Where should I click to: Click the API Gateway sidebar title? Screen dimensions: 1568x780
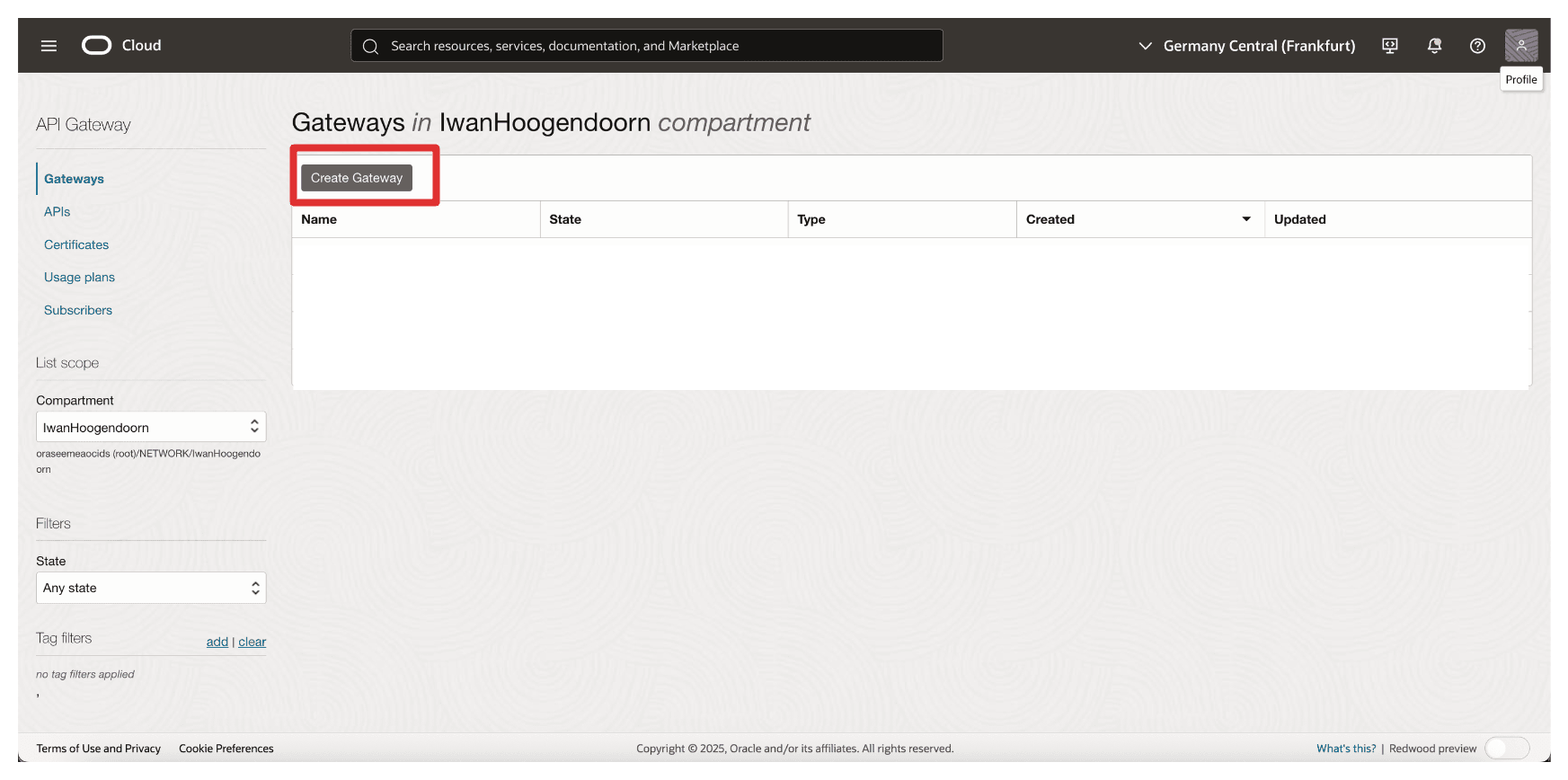tap(84, 125)
